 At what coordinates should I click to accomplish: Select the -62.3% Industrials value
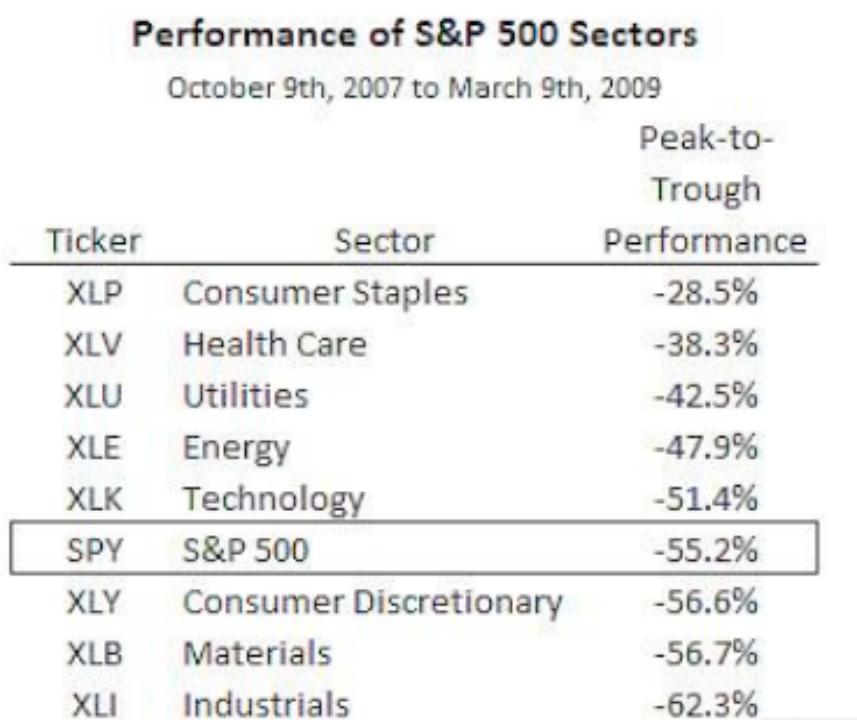(x=706, y=704)
